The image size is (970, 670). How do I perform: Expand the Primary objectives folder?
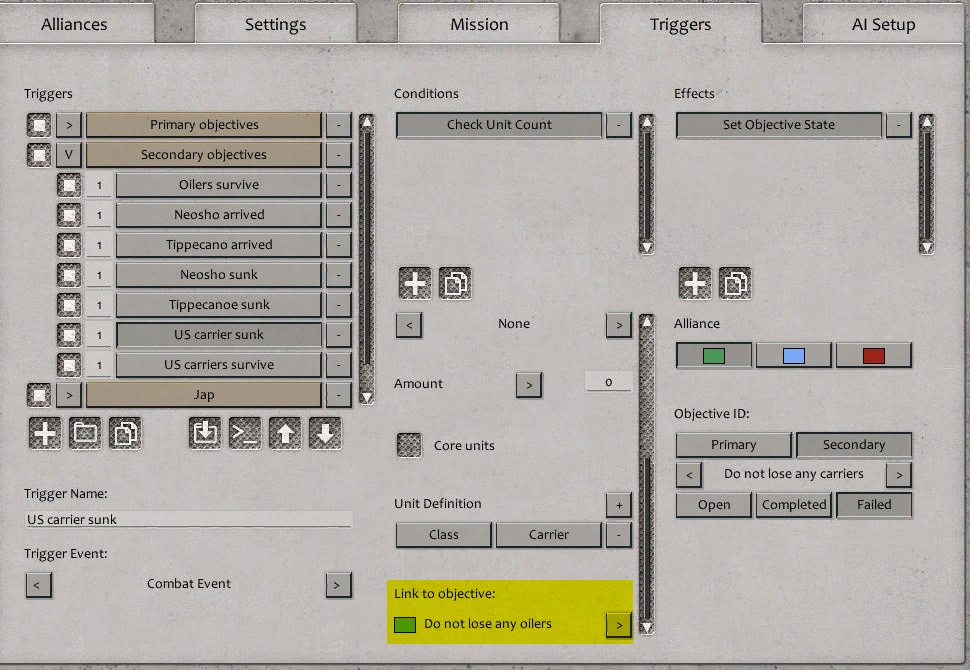click(x=69, y=125)
